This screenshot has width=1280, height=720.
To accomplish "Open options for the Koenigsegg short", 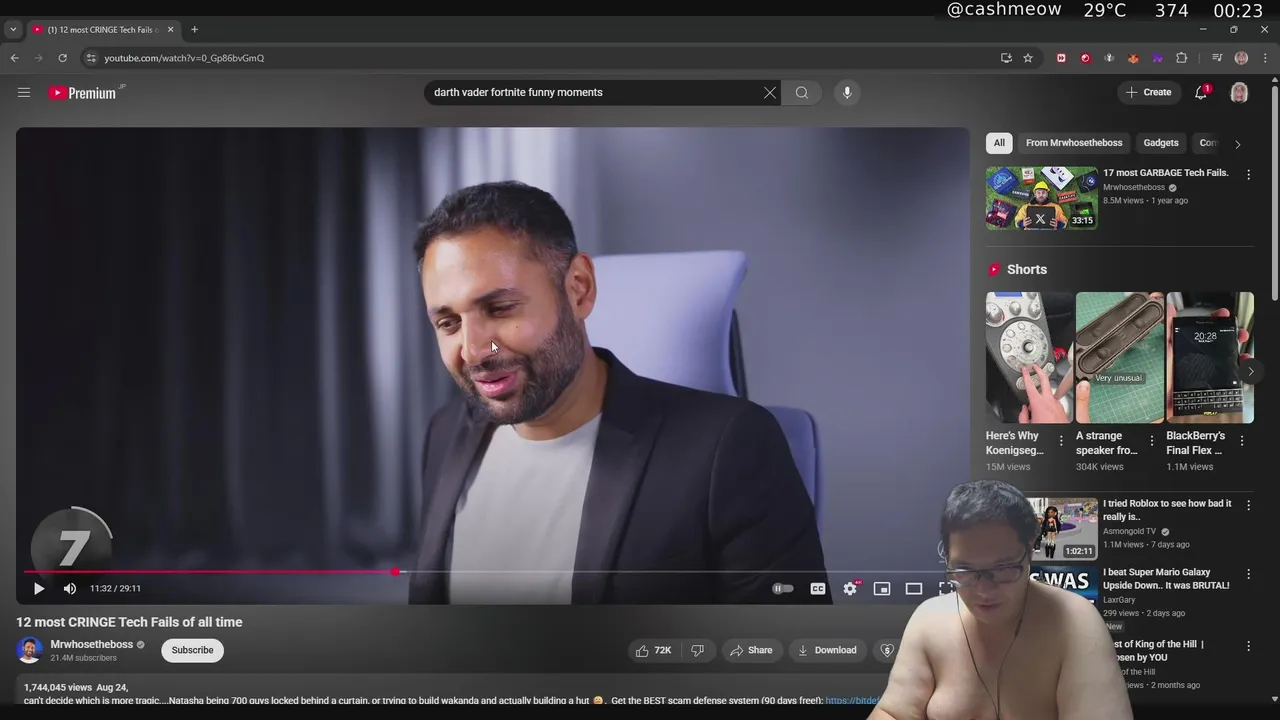I will (1061, 441).
